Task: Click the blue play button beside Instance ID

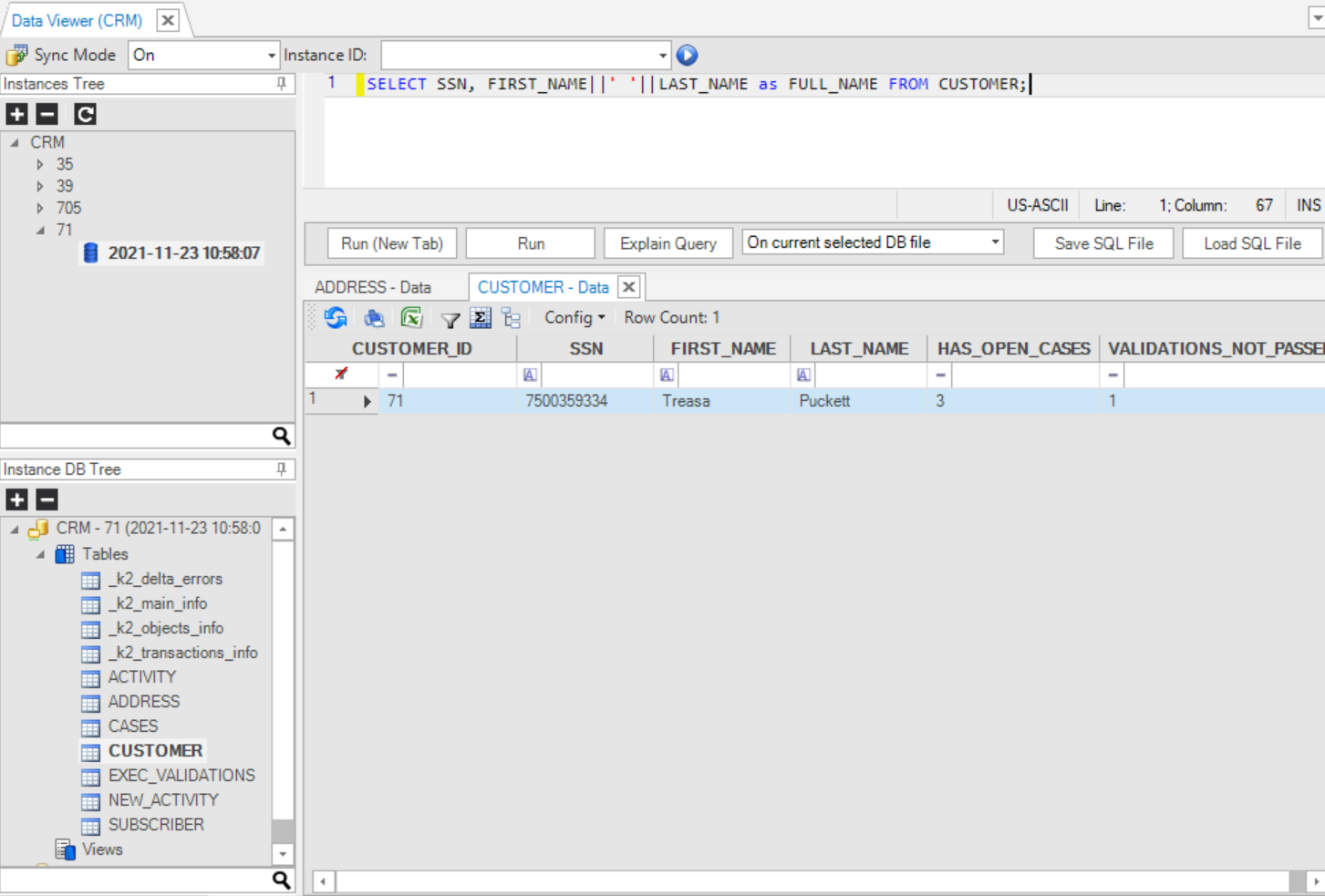Action: [x=687, y=56]
